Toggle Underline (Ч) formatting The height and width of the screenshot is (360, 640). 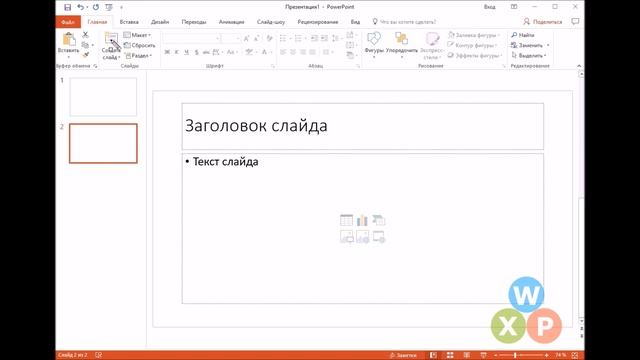(187, 52)
